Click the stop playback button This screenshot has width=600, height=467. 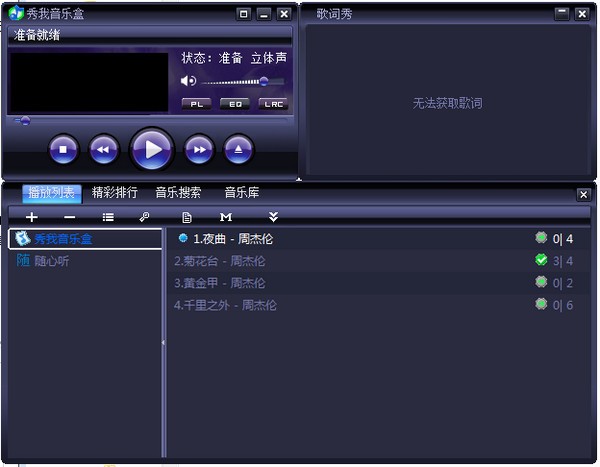tap(64, 149)
